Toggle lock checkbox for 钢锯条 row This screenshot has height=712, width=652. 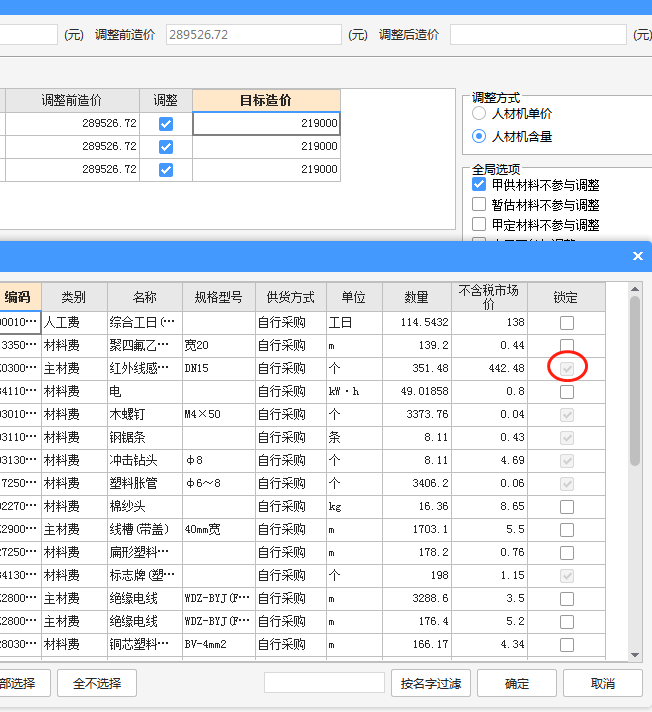(x=567, y=438)
